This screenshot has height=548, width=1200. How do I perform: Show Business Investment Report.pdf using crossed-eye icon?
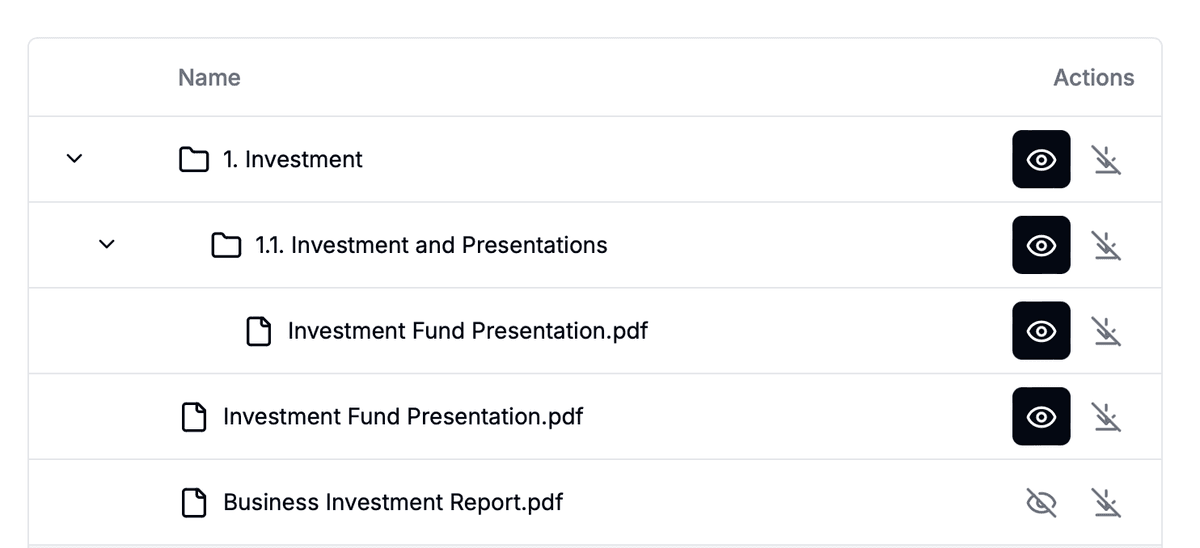1041,502
